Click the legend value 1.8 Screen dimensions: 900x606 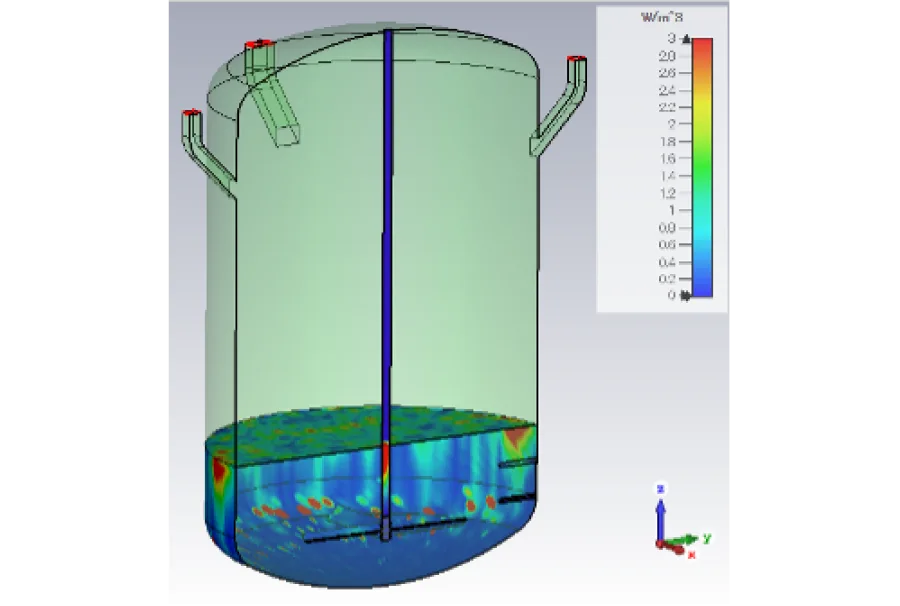click(x=667, y=142)
